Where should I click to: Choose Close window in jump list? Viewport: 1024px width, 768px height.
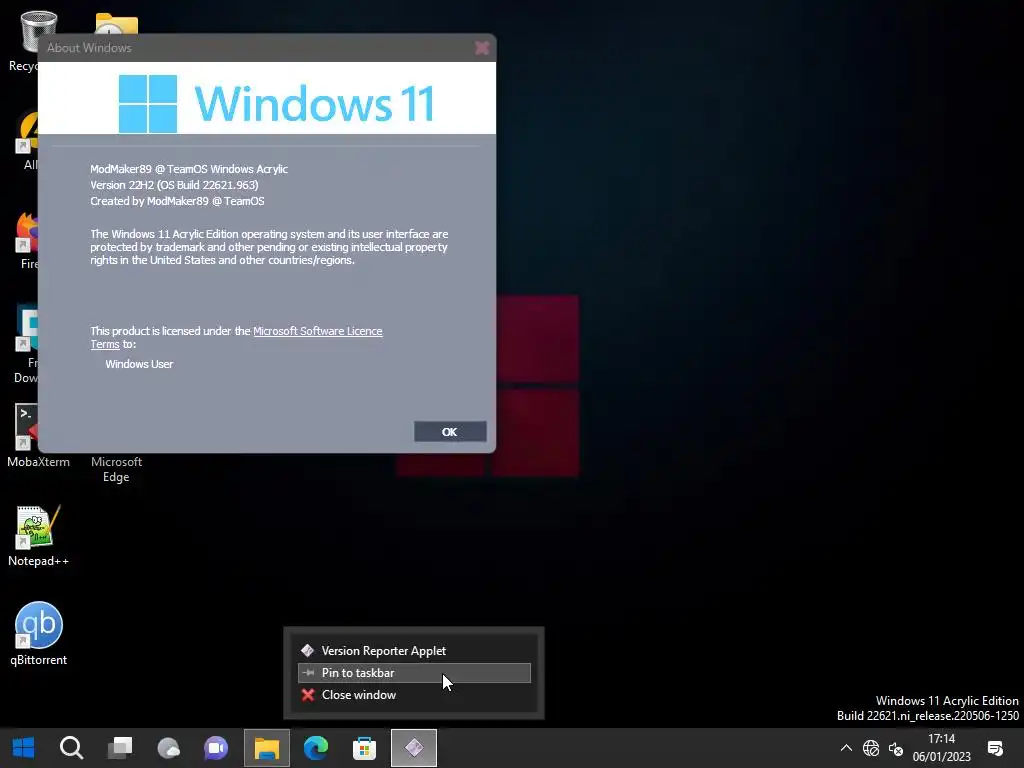(414, 695)
